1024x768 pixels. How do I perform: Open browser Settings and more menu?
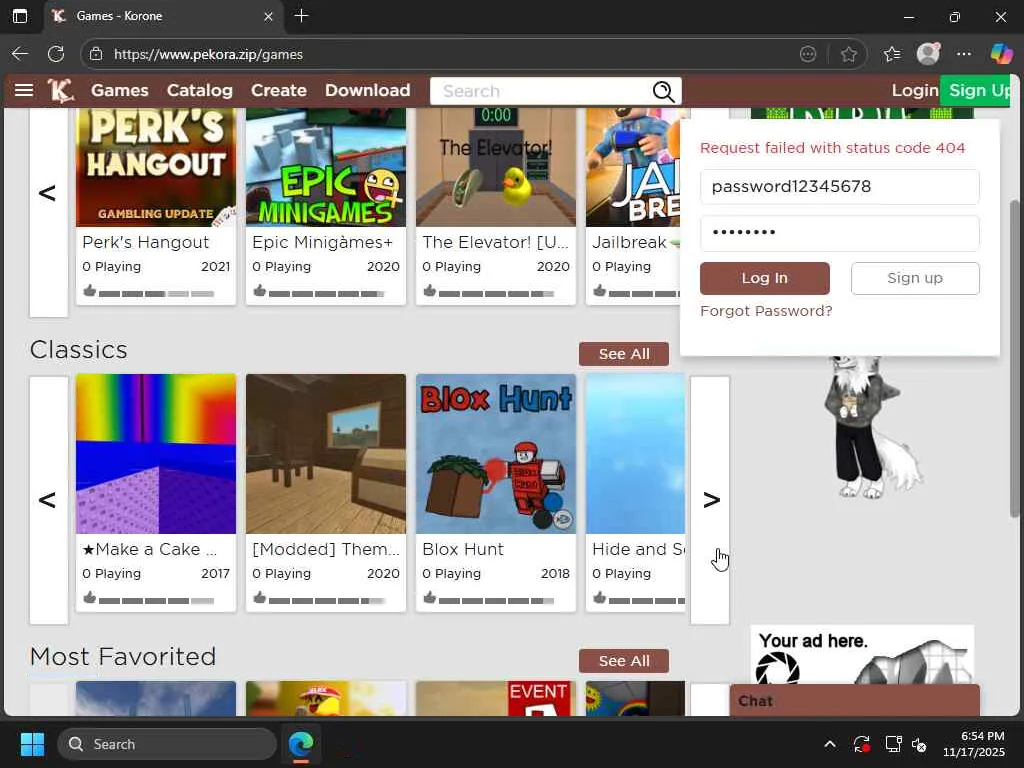(964, 54)
